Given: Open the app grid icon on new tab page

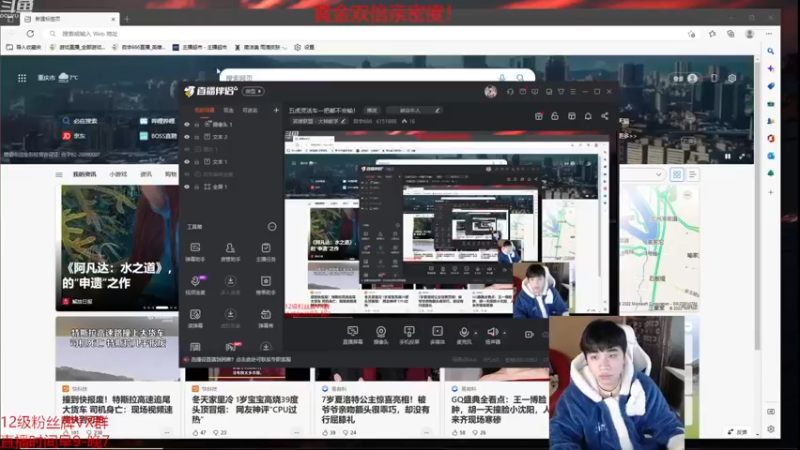Looking at the screenshot, I should [x=22, y=78].
